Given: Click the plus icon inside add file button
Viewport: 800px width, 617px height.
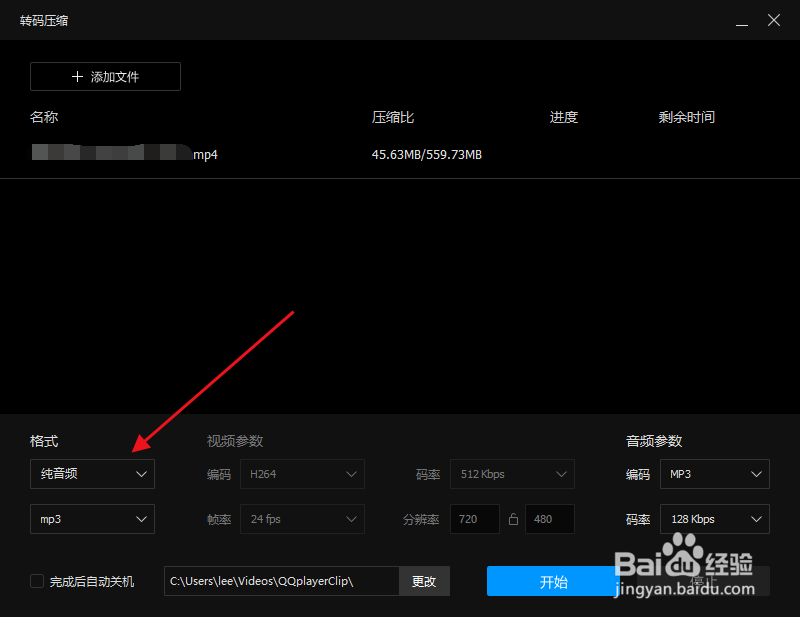Looking at the screenshot, I should (x=76, y=76).
